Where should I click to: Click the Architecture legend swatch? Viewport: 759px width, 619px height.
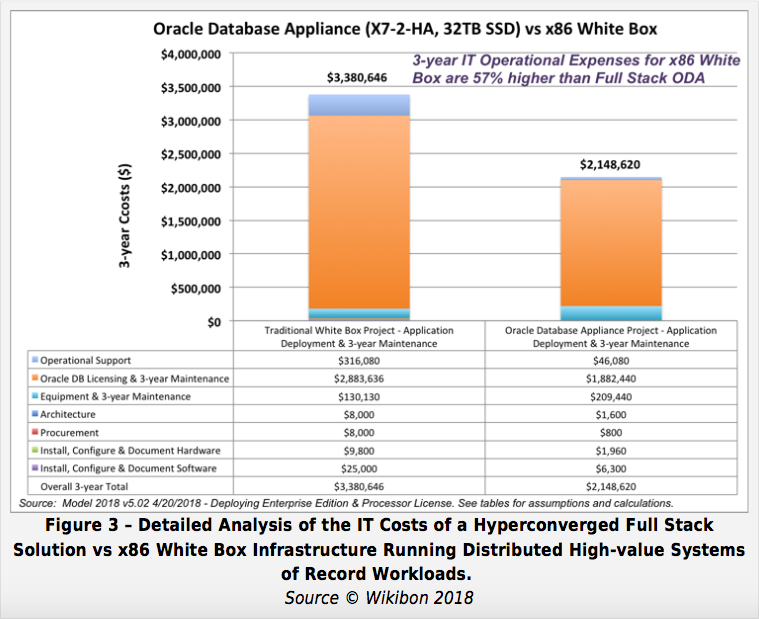pos(35,413)
